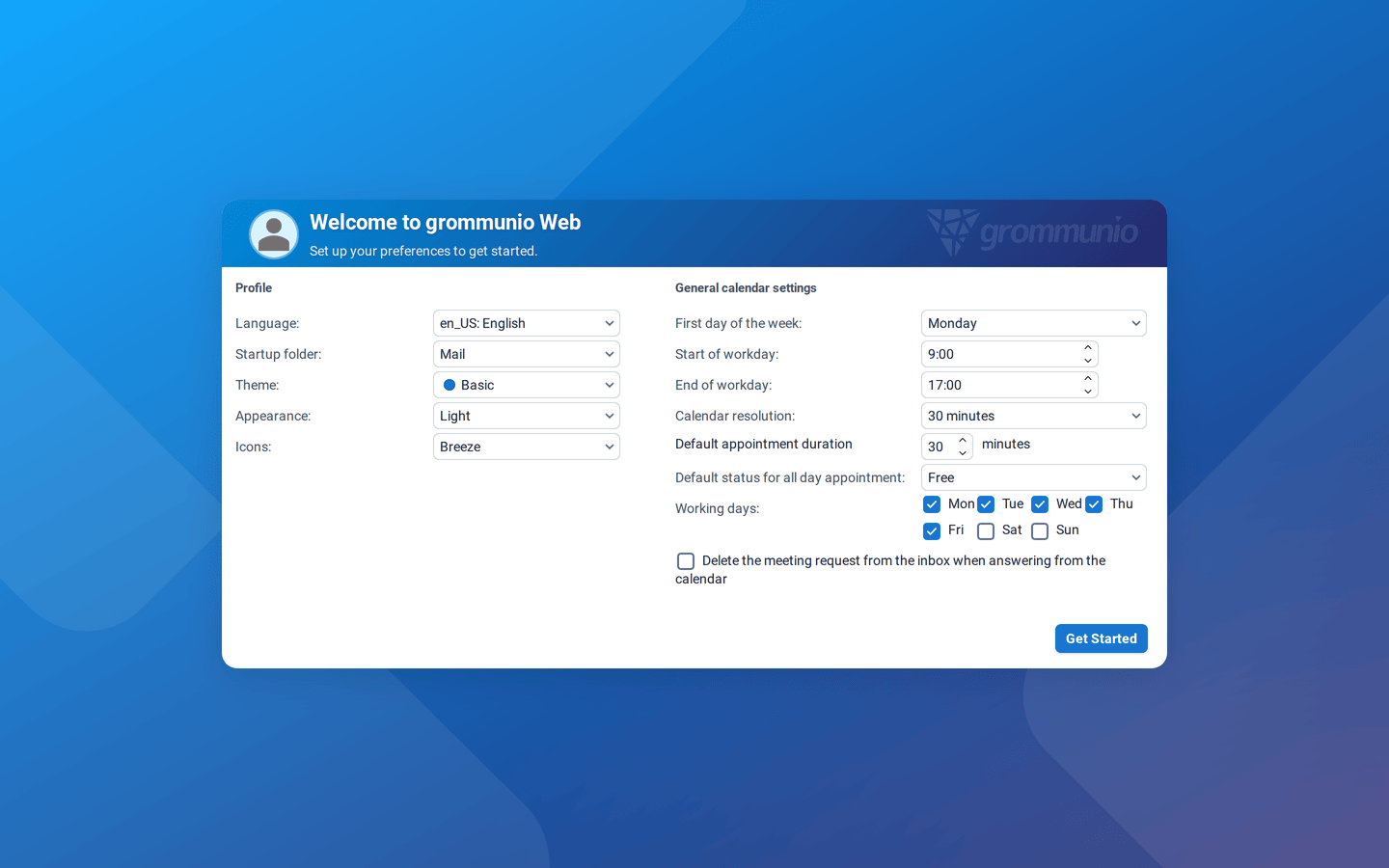1389x868 pixels.
Task: Expand the Calendar resolution dropdown
Action: coord(1034,416)
